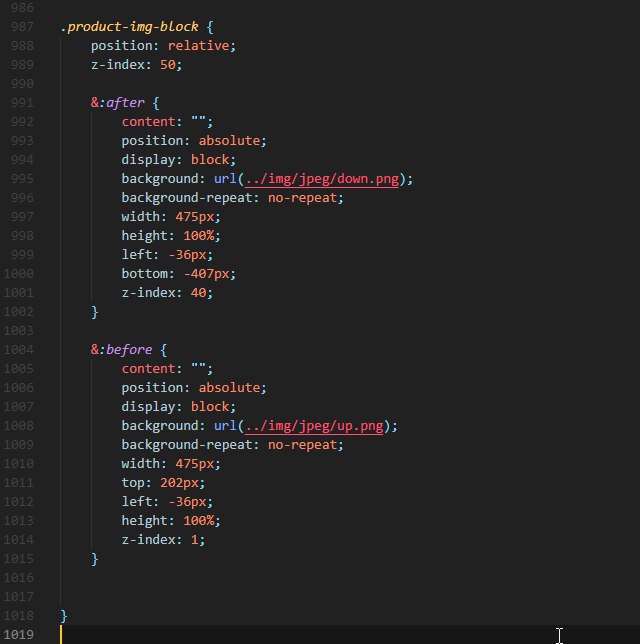Open the ../img/jpeg/down.png url link
The width and height of the screenshot is (640, 644).
[x=322, y=179]
